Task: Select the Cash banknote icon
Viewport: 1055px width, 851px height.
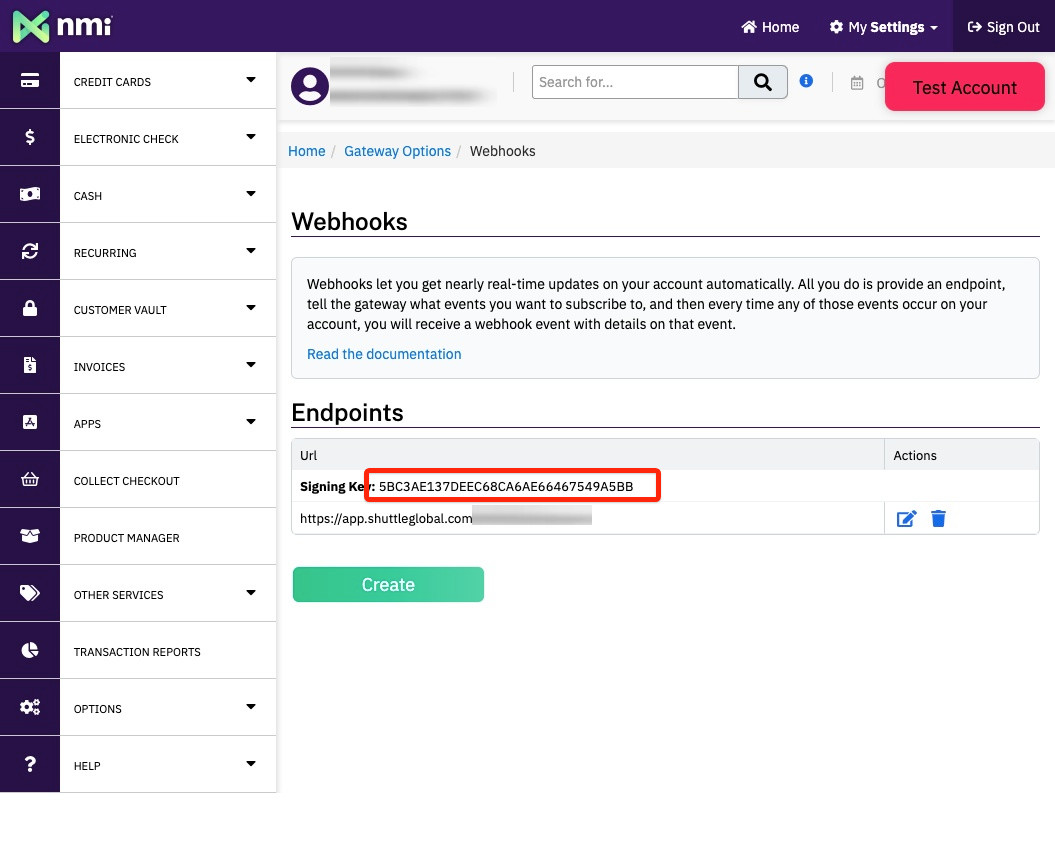Action: click(x=30, y=194)
